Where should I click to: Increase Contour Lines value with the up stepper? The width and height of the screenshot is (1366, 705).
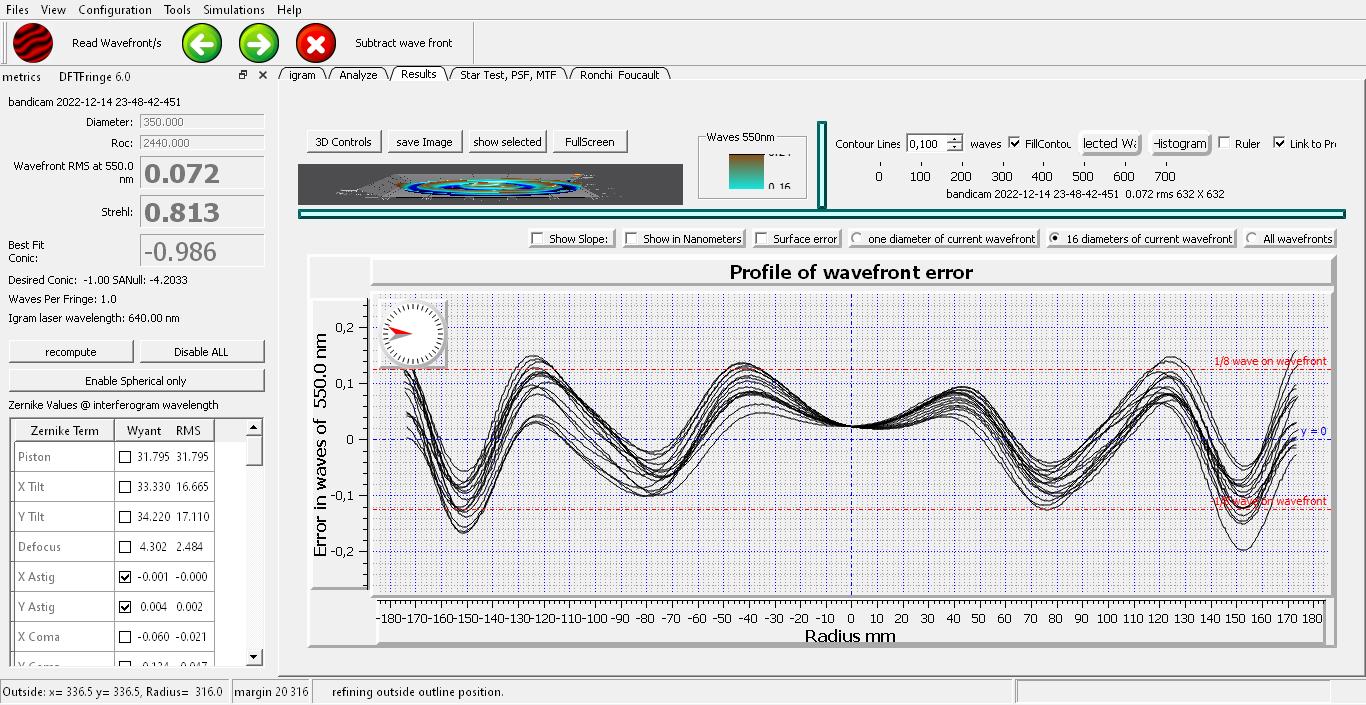click(x=955, y=139)
